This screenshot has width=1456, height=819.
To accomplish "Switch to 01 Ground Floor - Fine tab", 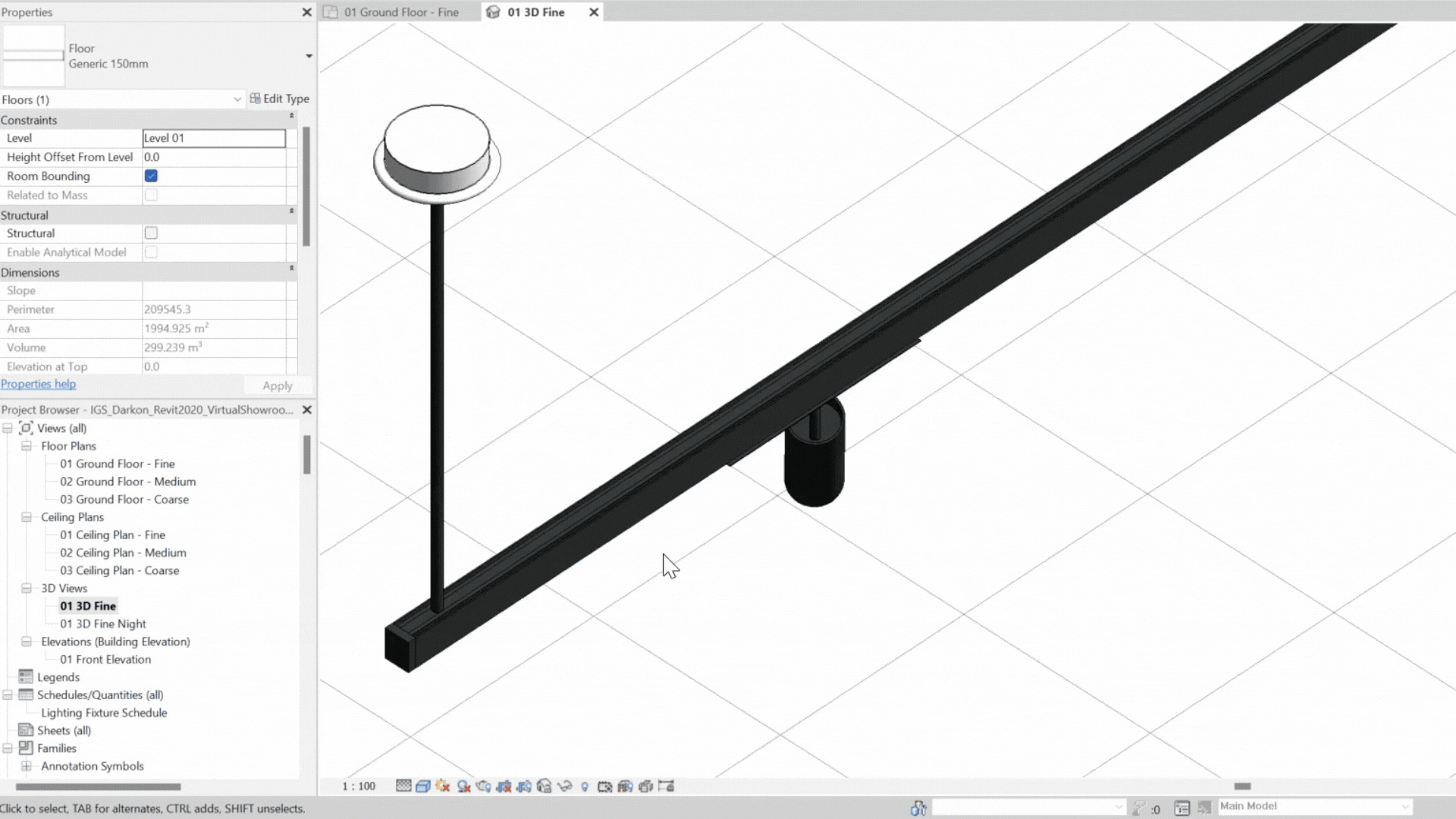I will pyautogui.click(x=400, y=12).
